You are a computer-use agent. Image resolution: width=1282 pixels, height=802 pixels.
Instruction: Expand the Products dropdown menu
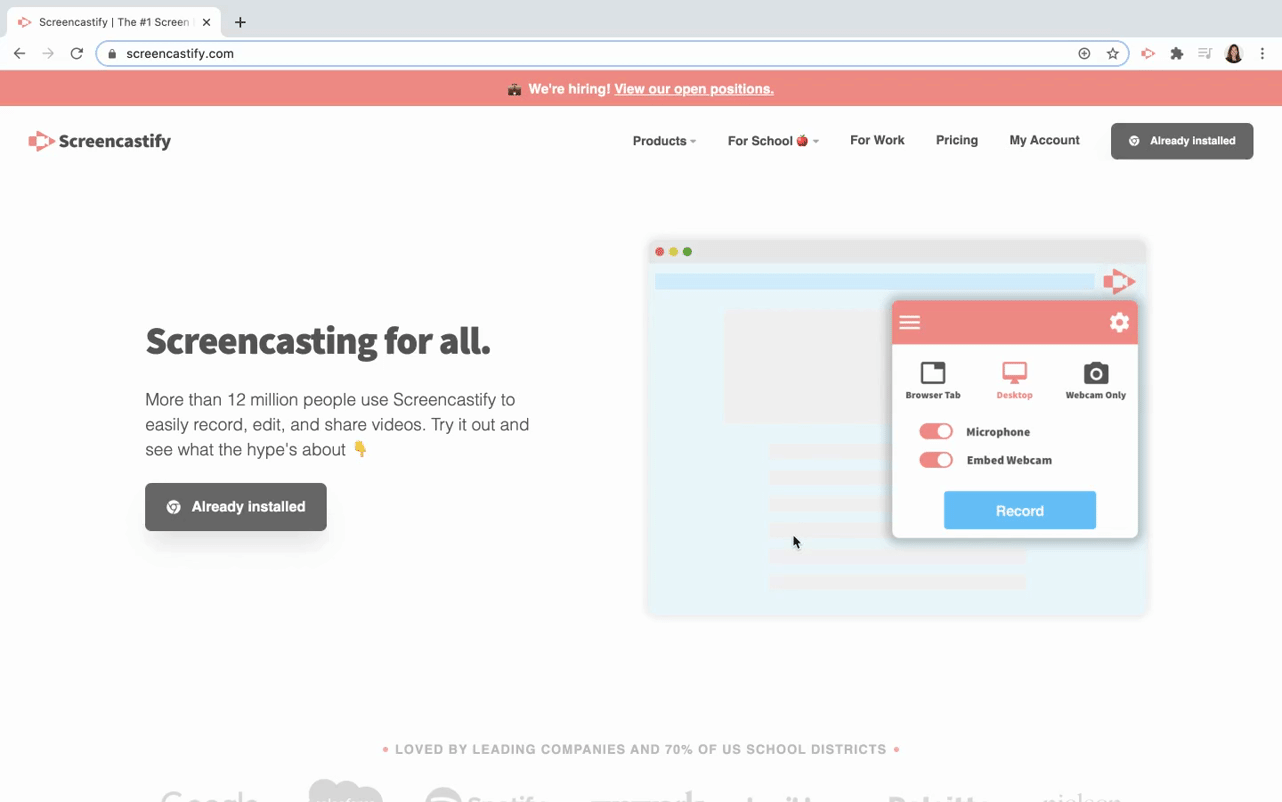[x=664, y=141]
